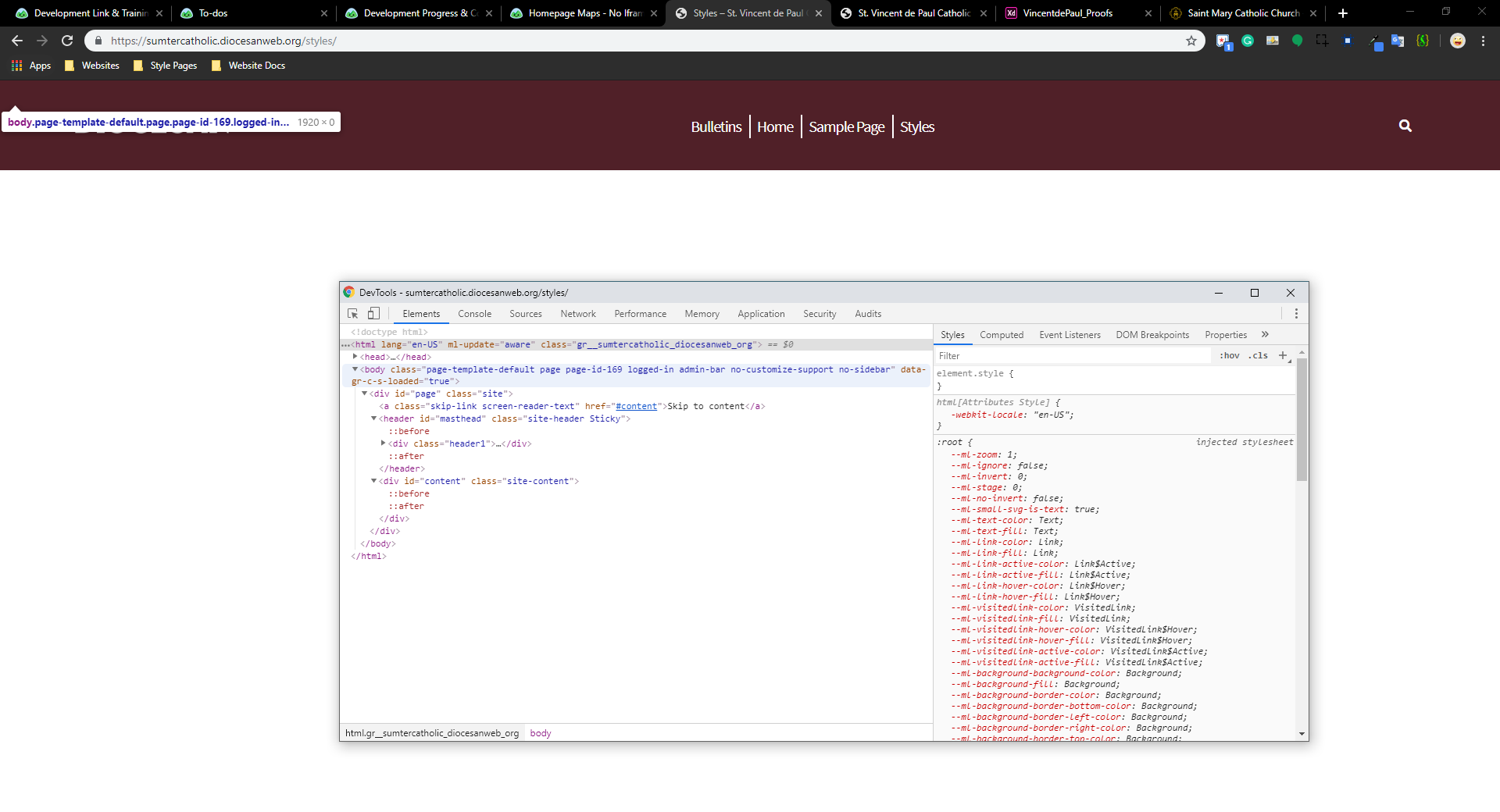Click the website search magnifier icon
This screenshot has height=812, width=1500.
tap(1405, 126)
